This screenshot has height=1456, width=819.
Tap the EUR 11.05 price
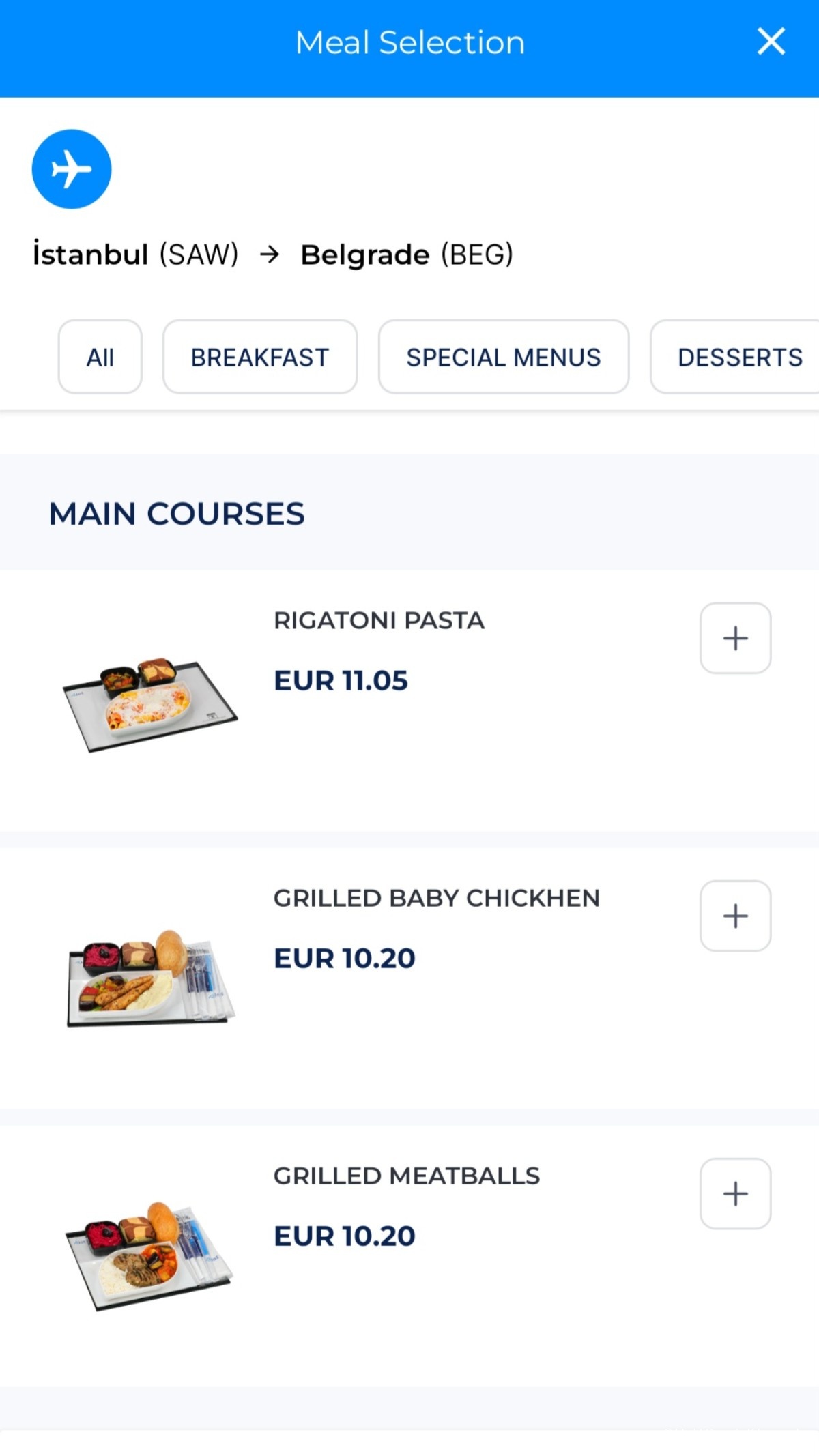(341, 680)
